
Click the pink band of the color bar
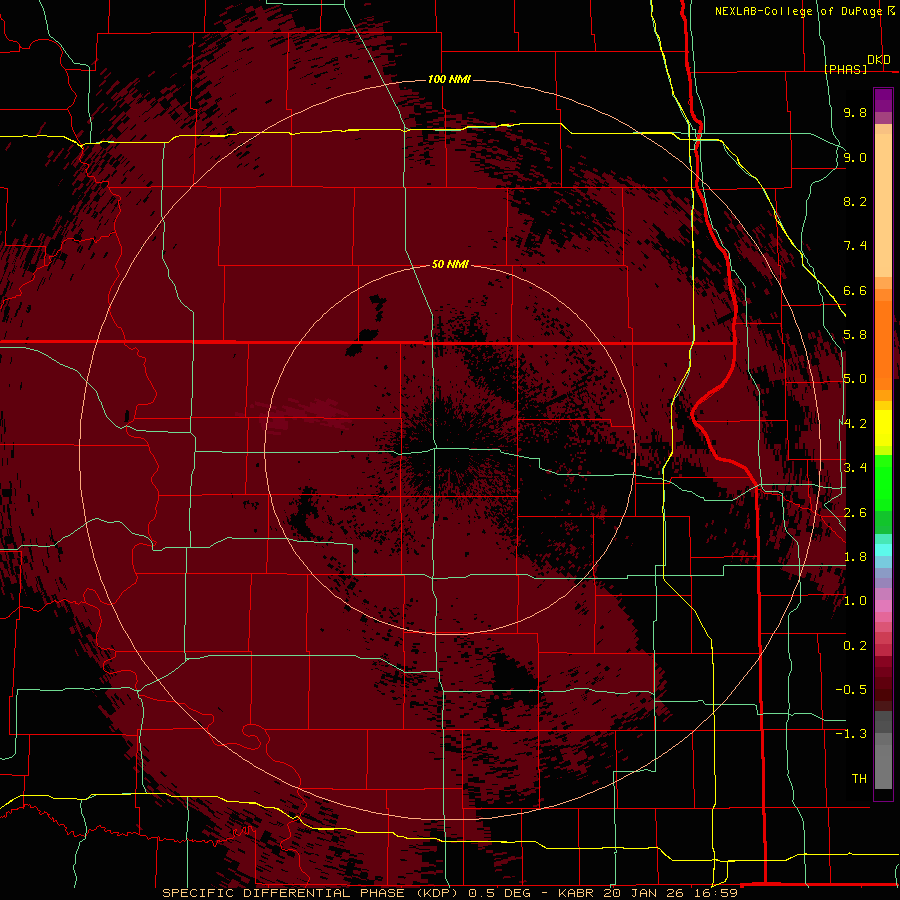pos(883,606)
